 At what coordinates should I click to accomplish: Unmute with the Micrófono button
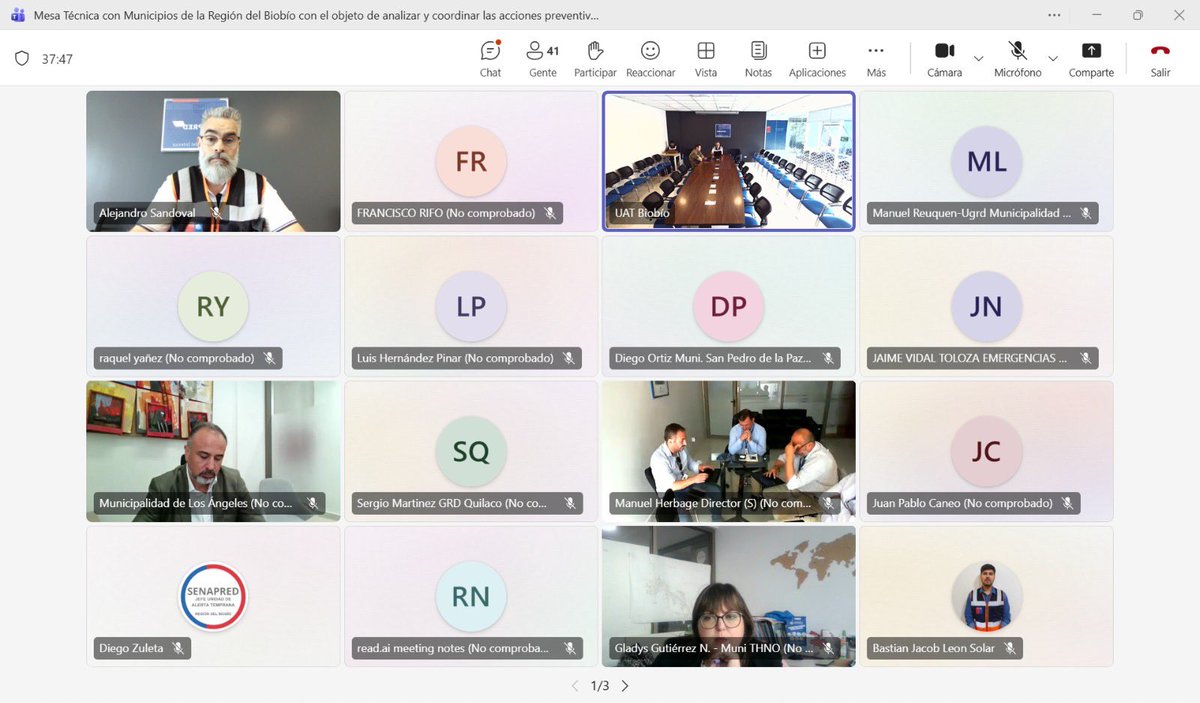click(1017, 59)
